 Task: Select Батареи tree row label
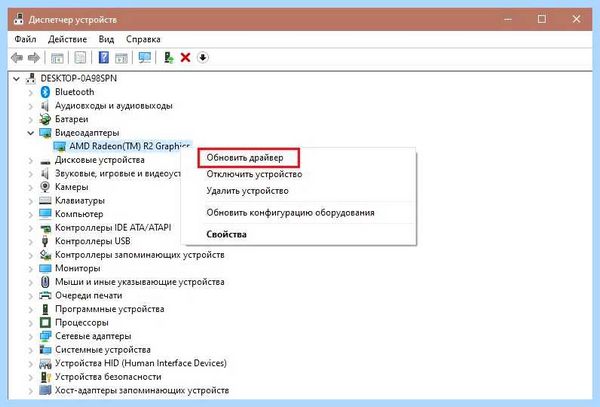pos(72,119)
